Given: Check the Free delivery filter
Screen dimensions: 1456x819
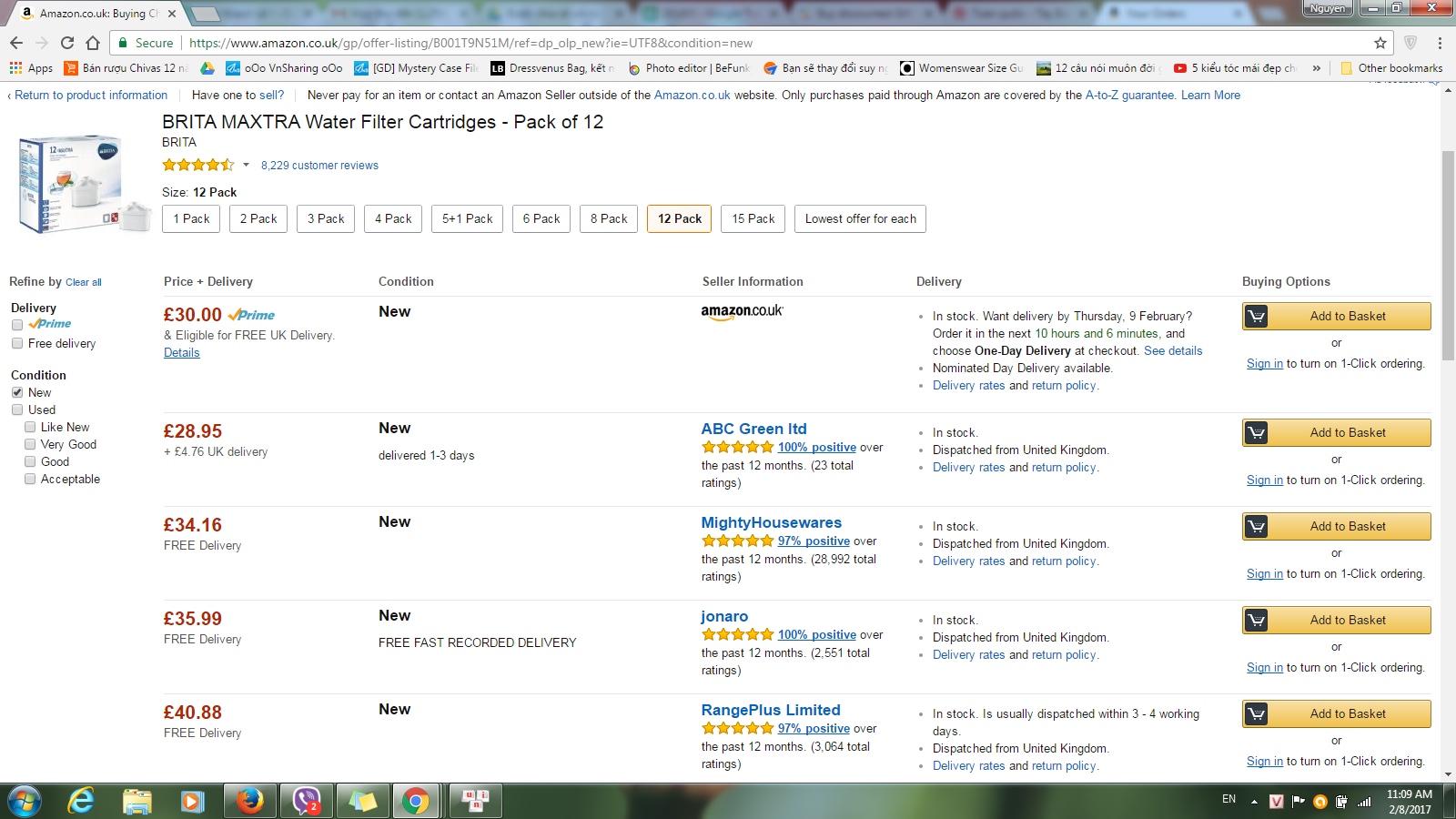Looking at the screenshot, I should pos(17,344).
